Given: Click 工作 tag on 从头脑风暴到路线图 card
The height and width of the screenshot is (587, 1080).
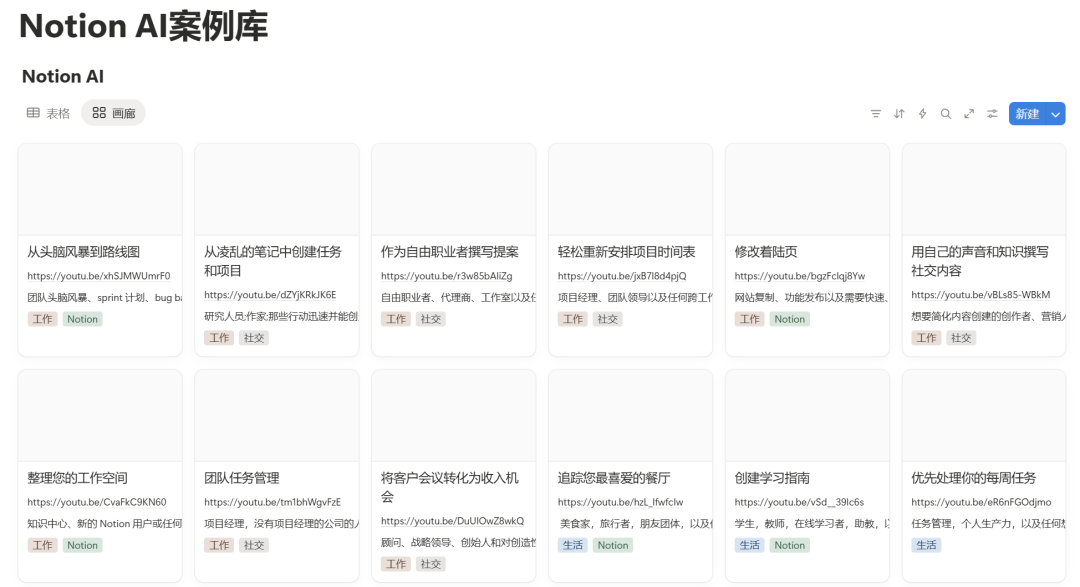Looking at the screenshot, I should [43, 319].
